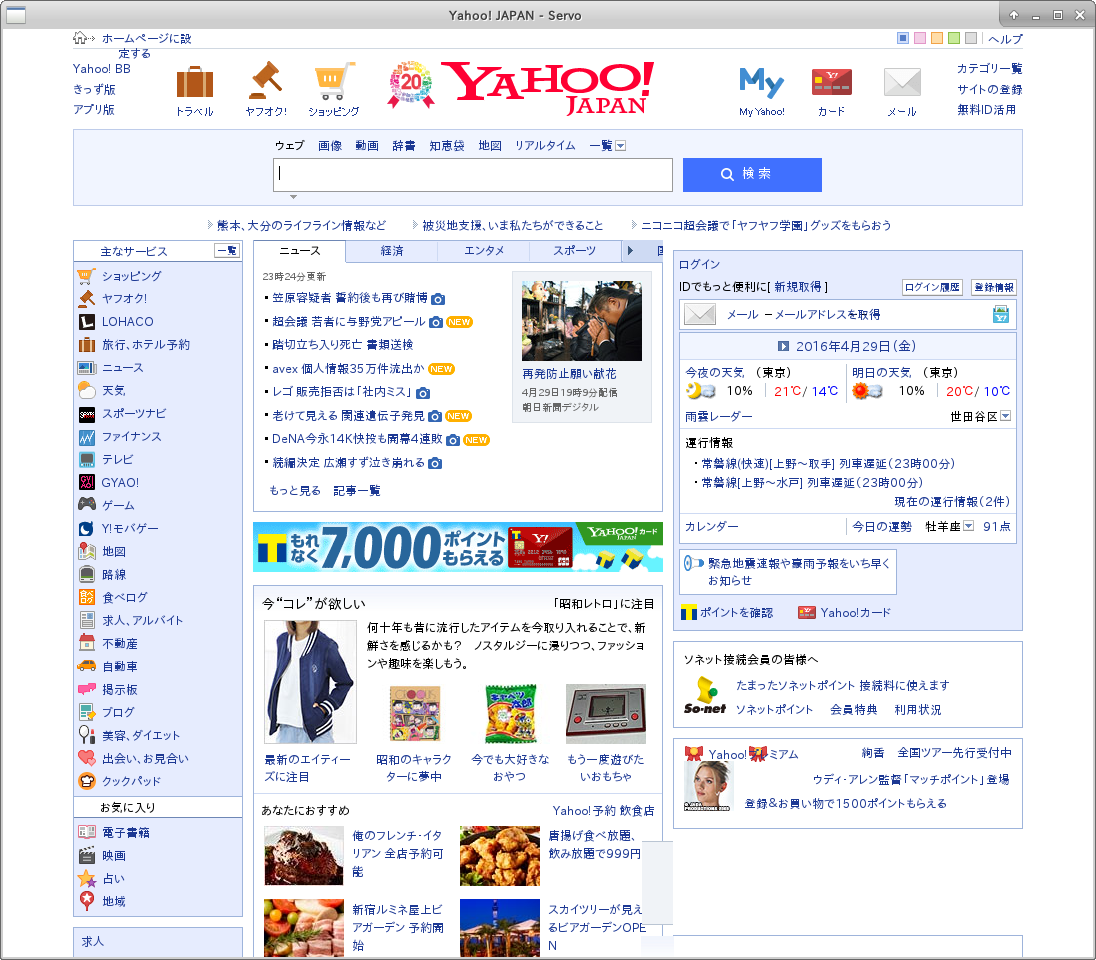Open the カテゴリ一覧 link
The width and height of the screenshot is (1096, 960).
[989, 69]
